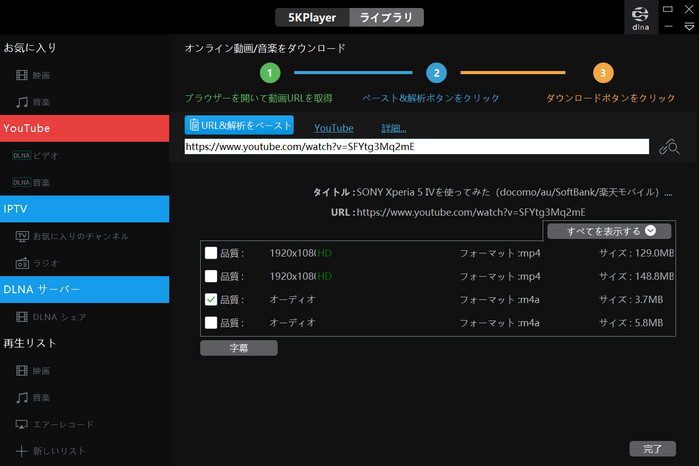Select the DLNA サーバー section
Viewport: 699px width, 466px height.
(x=85, y=289)
